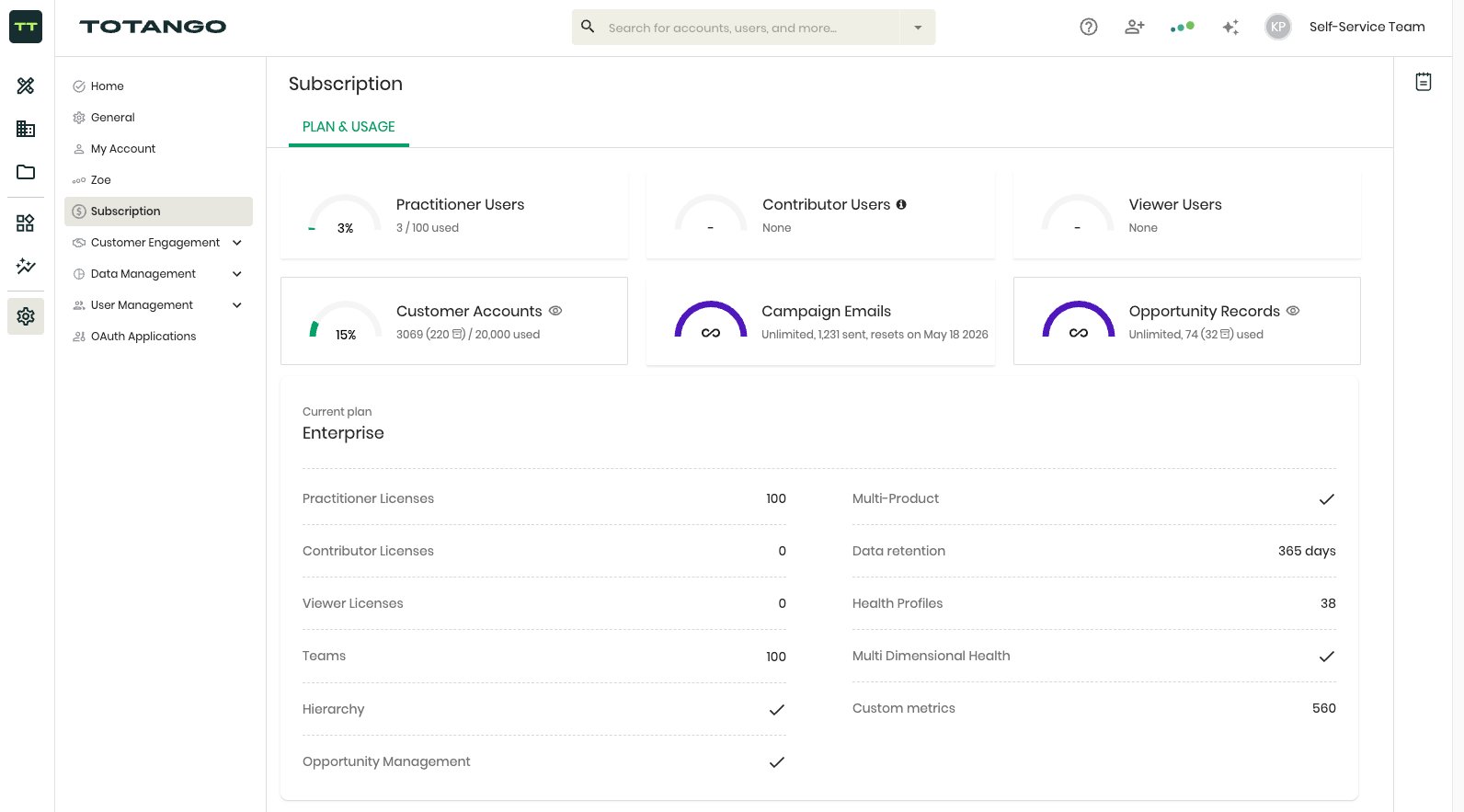Screen dimensions: 1464x812
Task: Select the PLAN & USAGE tab
Action: [x=349, y=127]
